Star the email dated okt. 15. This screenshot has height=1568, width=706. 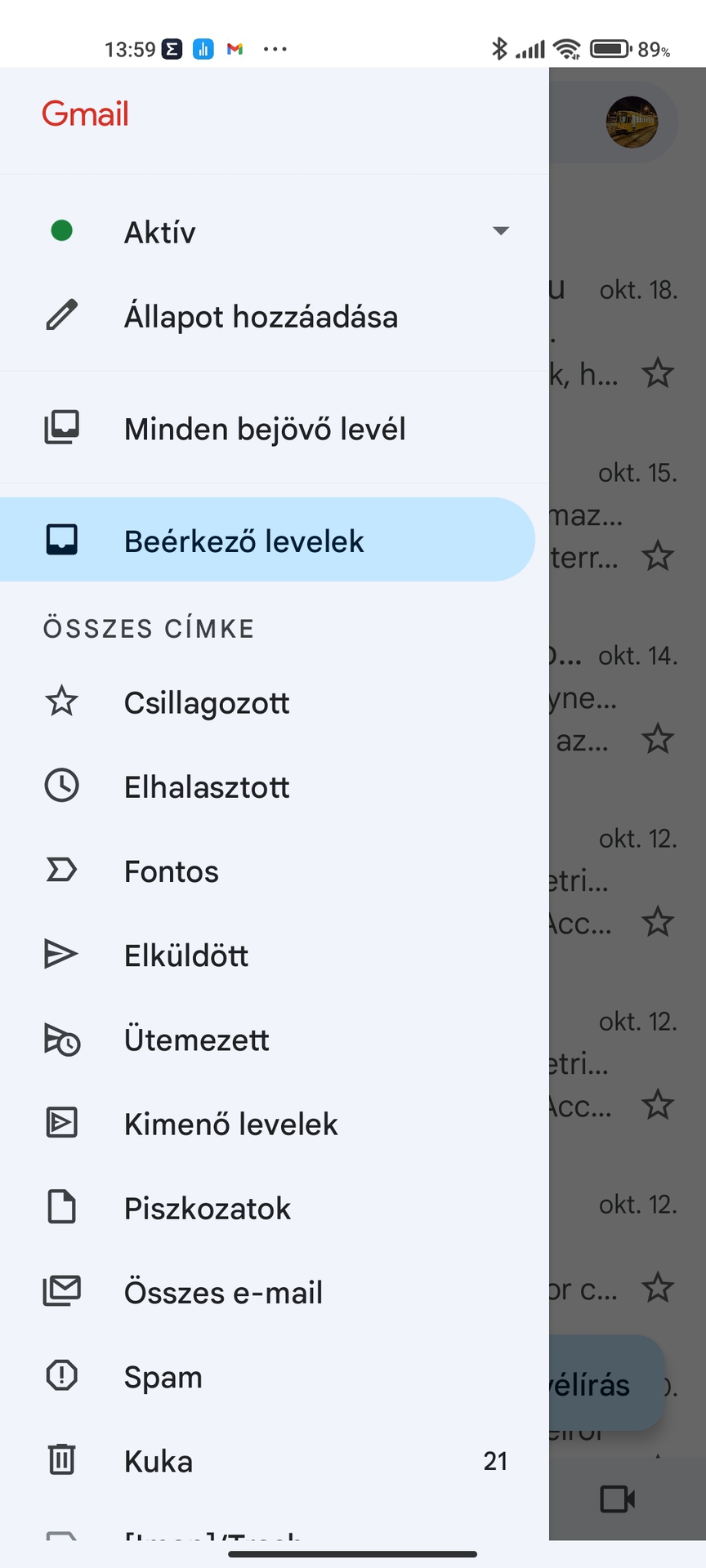(658, 556)
